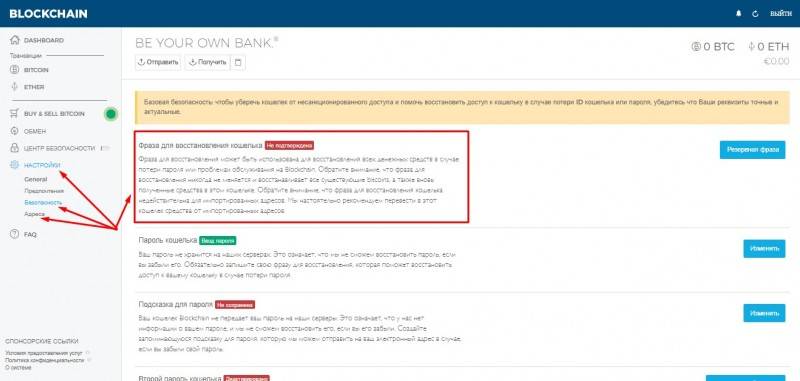Click the refresh icon in header
The height and width of the screenshot is (381, 800).
(x=756, y=14)
